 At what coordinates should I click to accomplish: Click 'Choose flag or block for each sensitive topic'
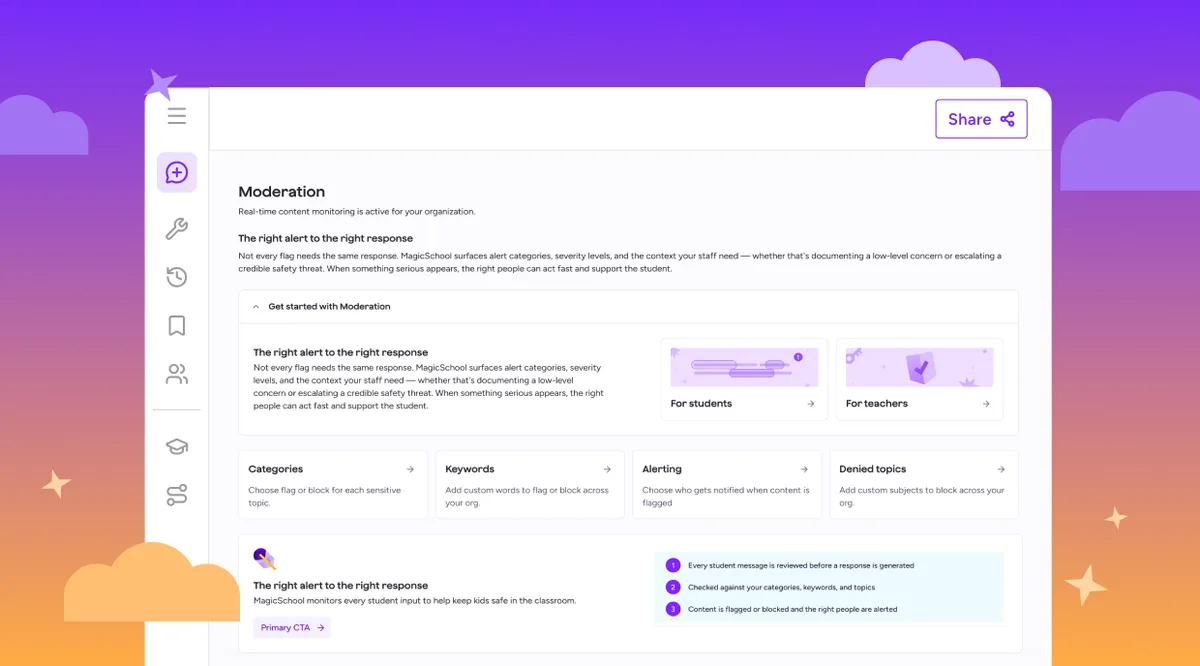click(325, 497)
